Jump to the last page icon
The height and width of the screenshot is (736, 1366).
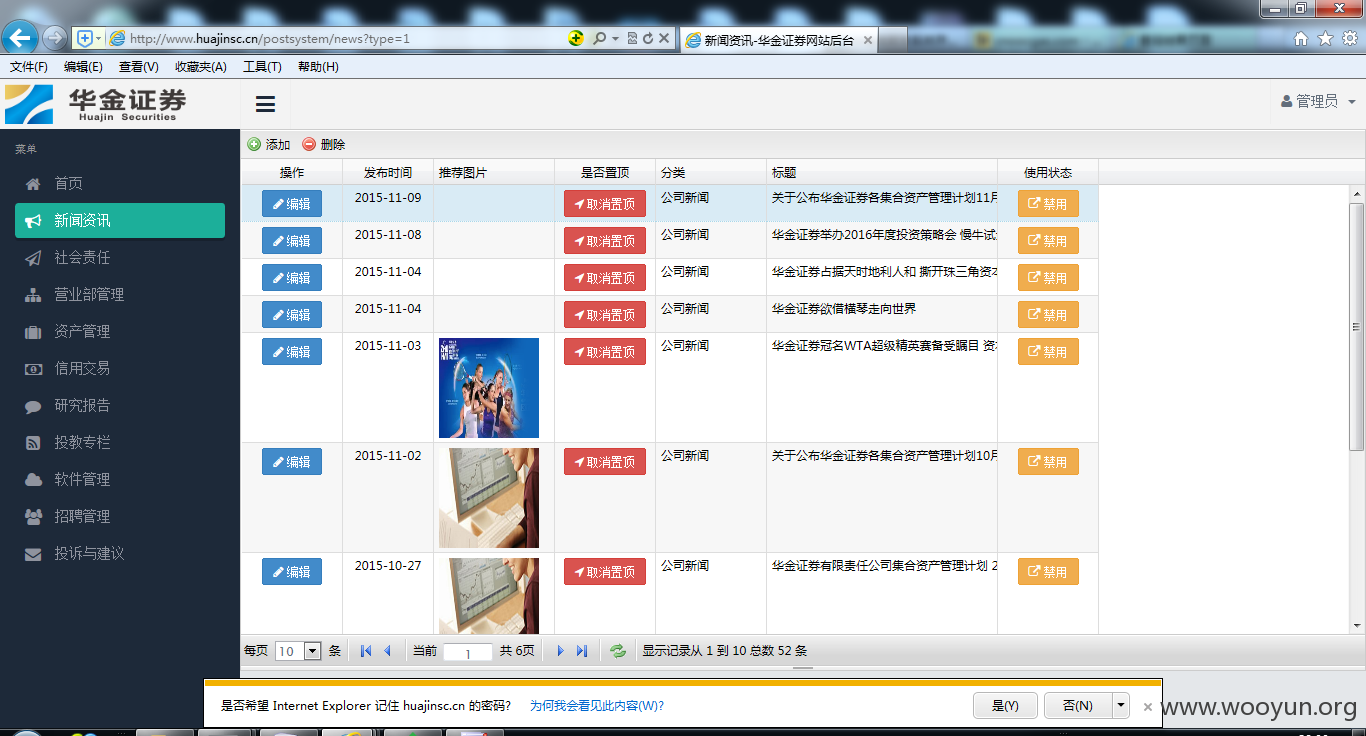click(x=582, y=651)
